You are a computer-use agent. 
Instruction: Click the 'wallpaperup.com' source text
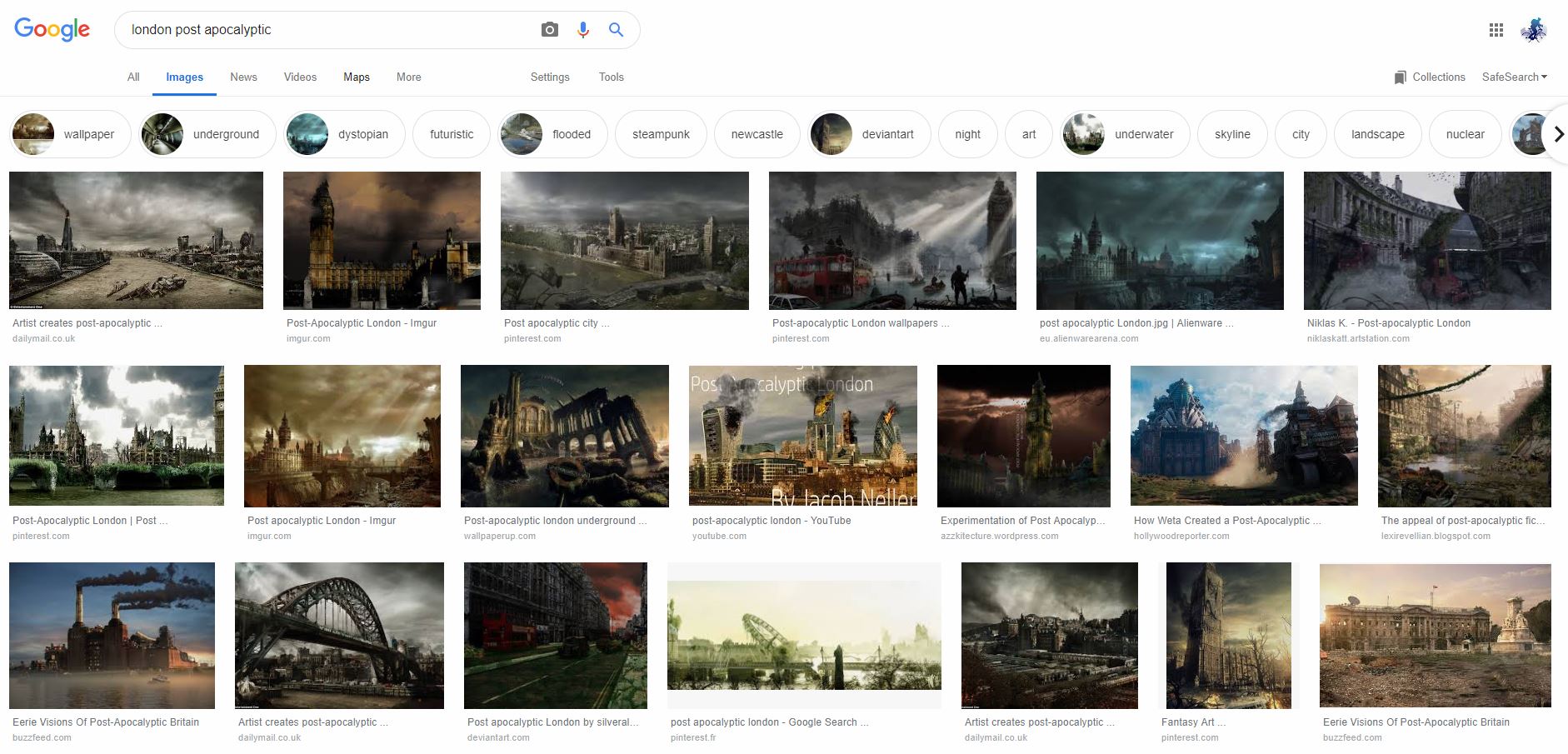coord(500,537)
